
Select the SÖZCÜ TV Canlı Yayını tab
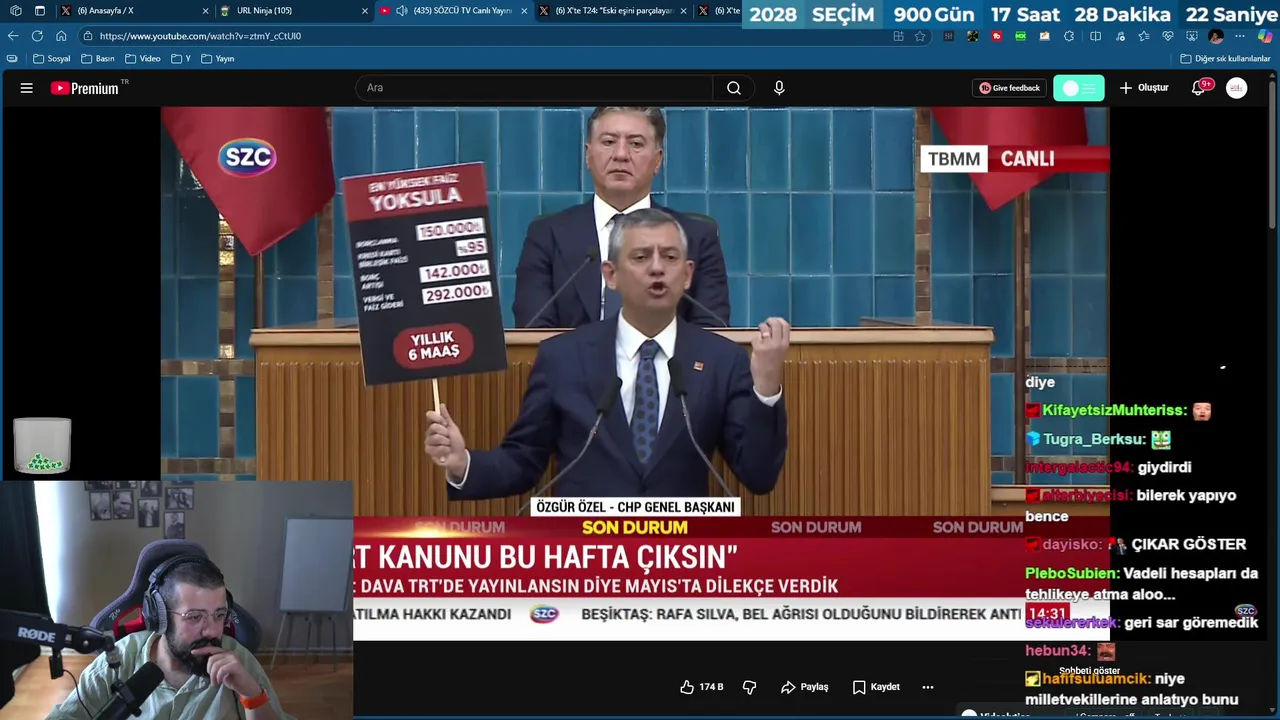[x=455, y=11]
